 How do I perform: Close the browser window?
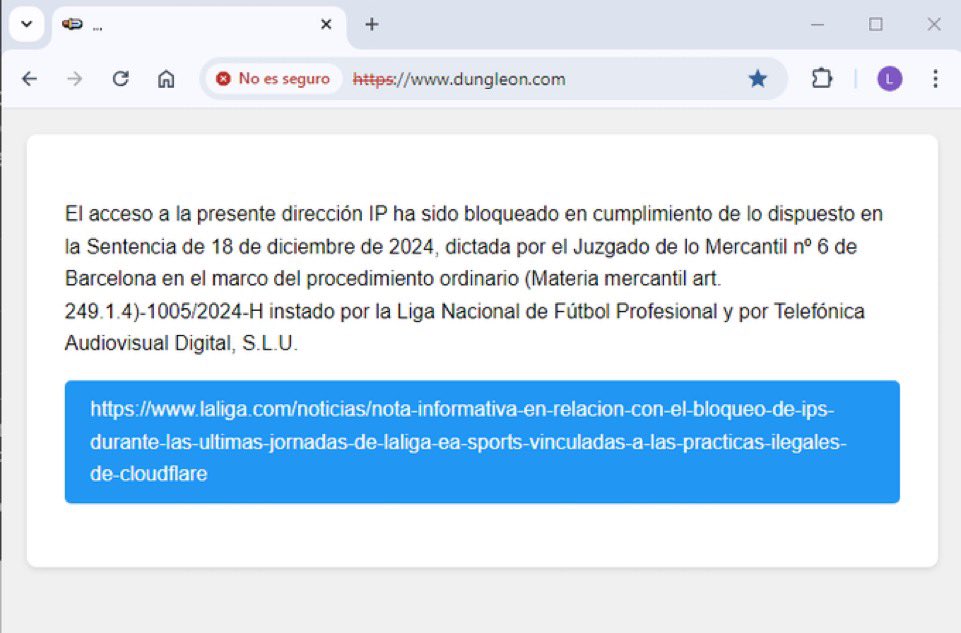934,25
